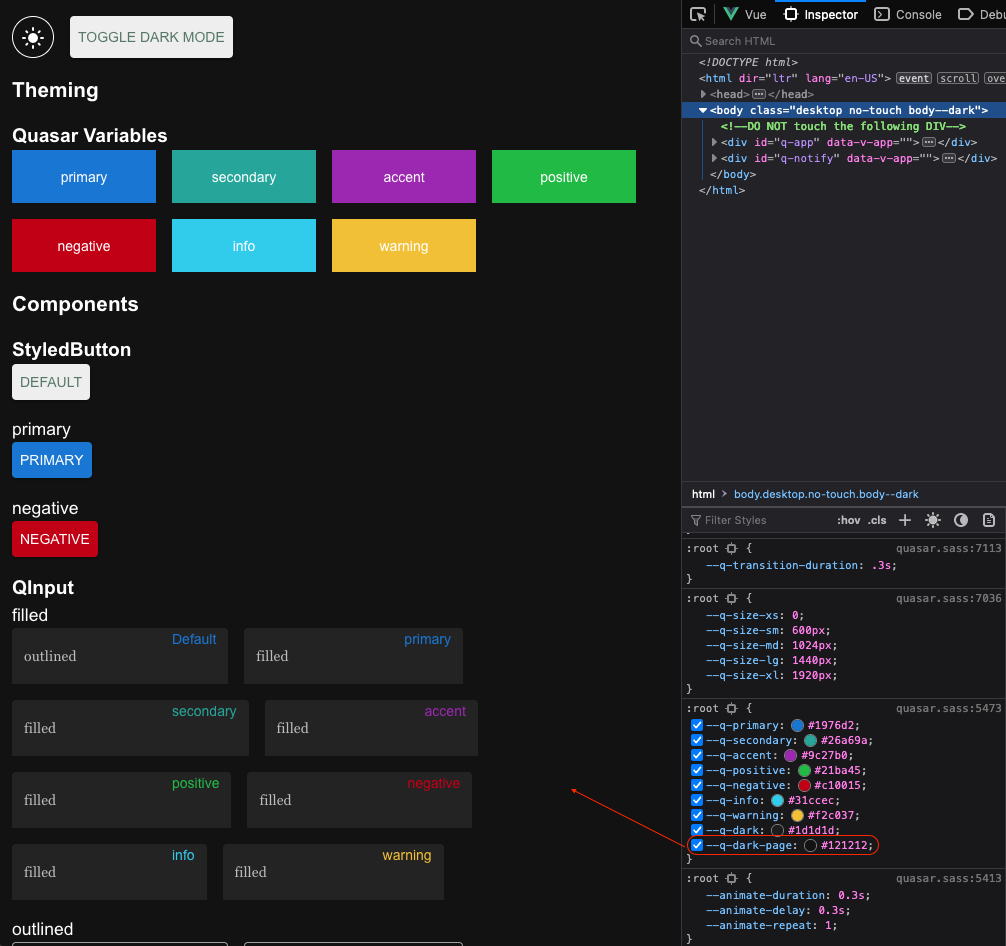Open the Inspector tab
Image resolution: width=1006 pixels, height=946 pixels.
[820, 14]
